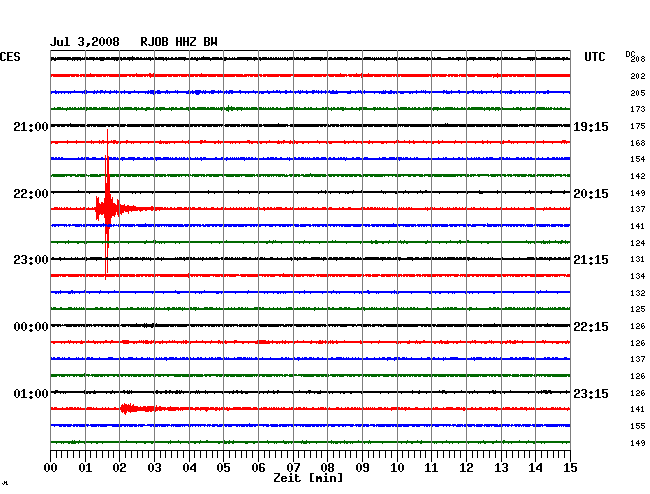Click the DC value 124
Image resolution: width=650 pixels, height=494 pixels.
click(x=638, y=243)
